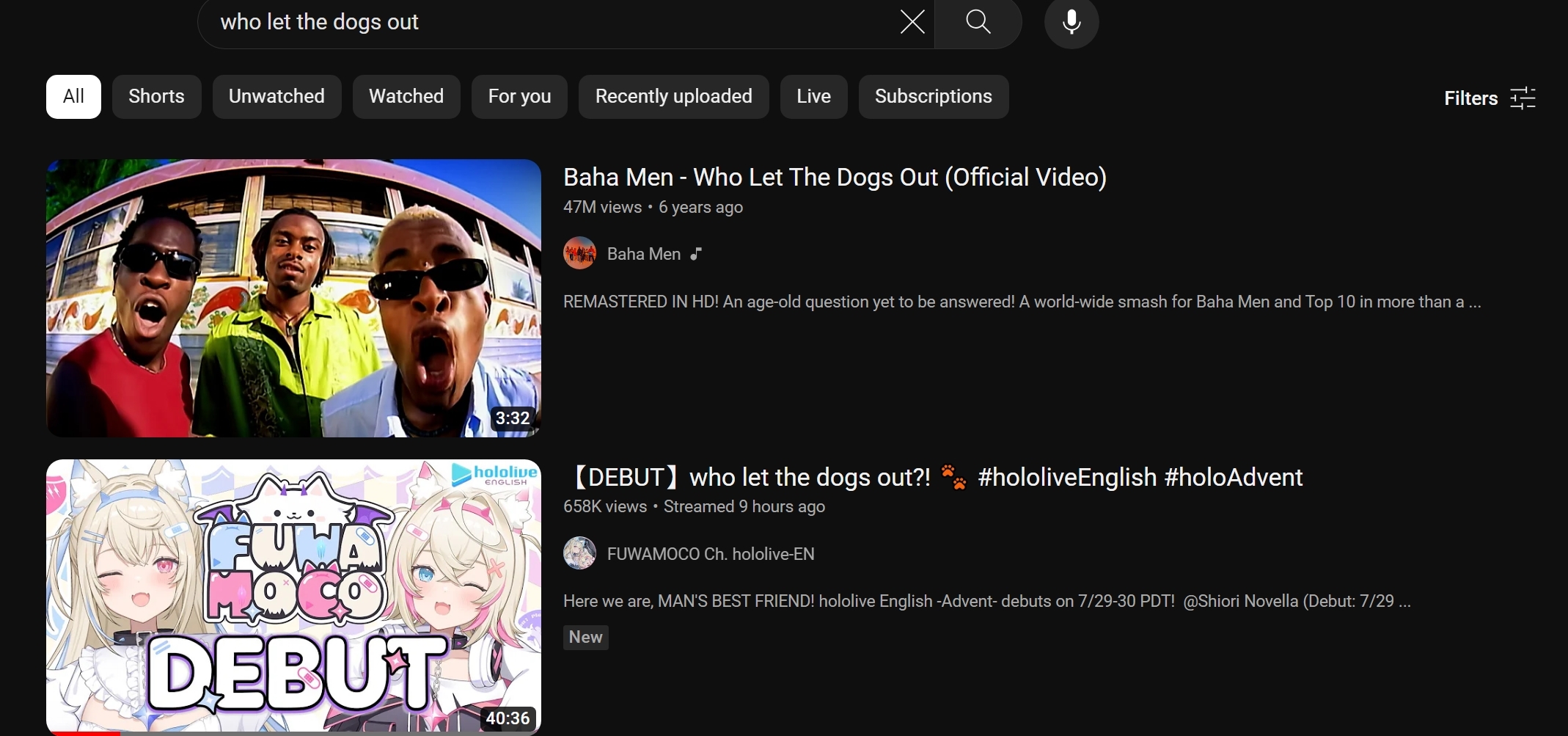The image size is (1568, 736).
Task: Clear the search box with the X icon
Action: pyautogui.click(x=912, y=22)
